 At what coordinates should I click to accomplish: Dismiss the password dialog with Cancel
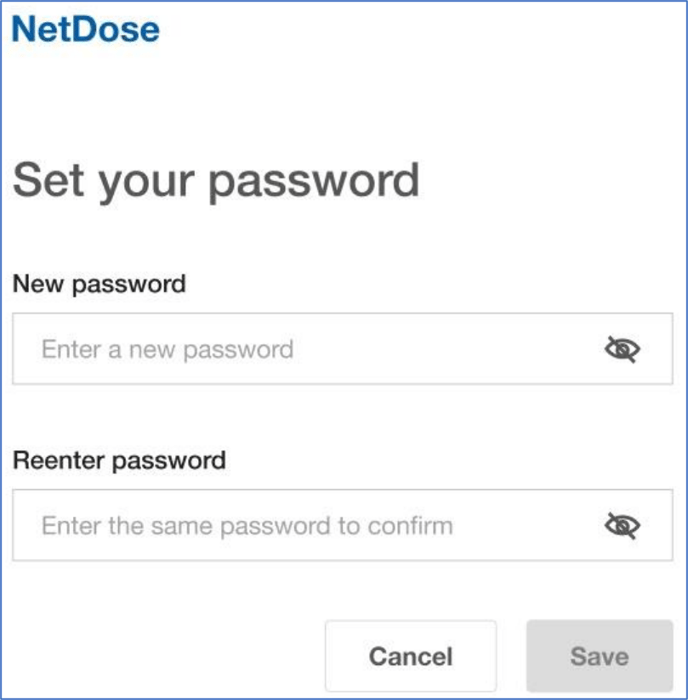click(x=411, y=656)
